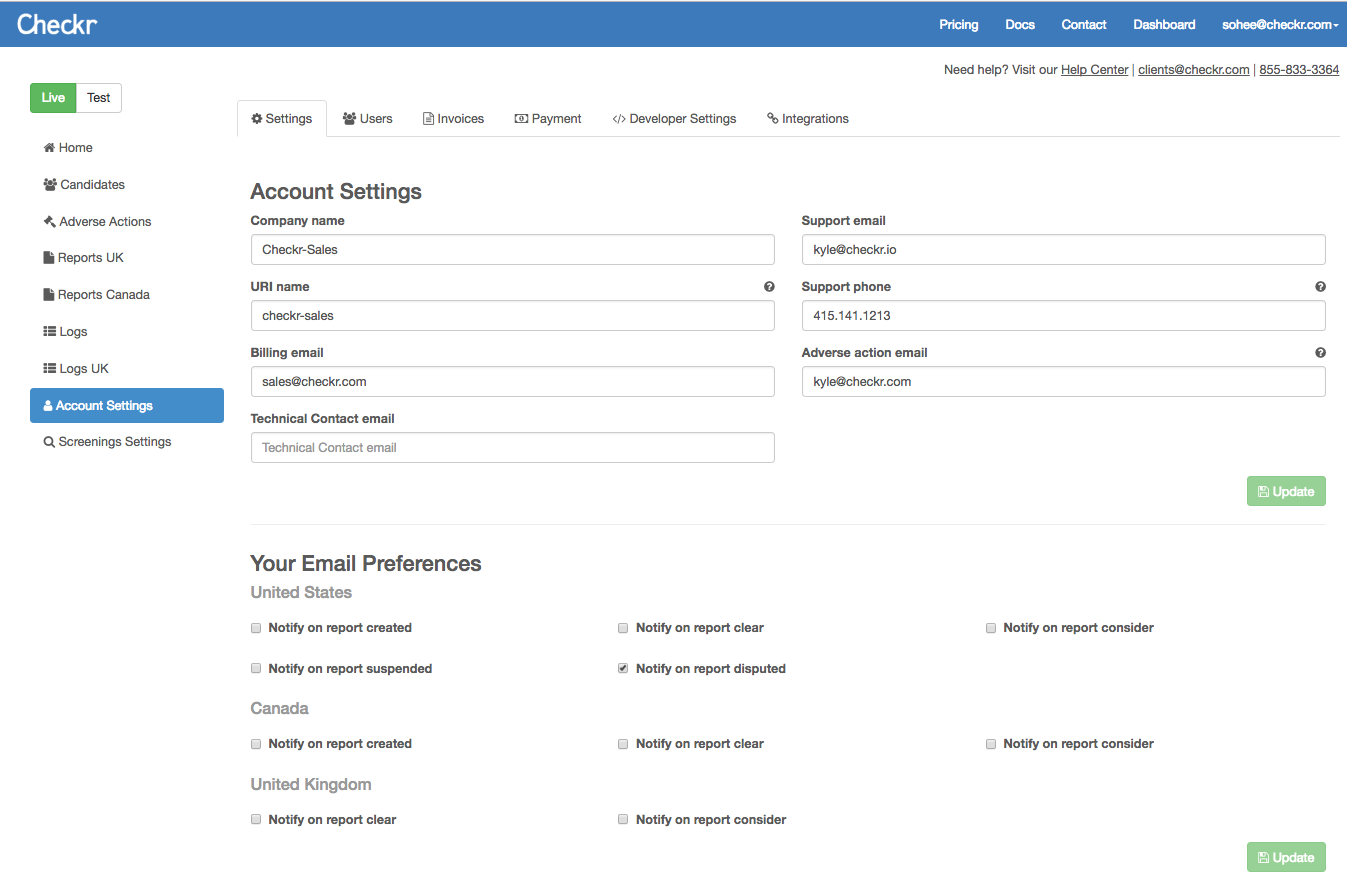Click the code icon on Developer Settings tab
This screenshot has width=1347, height=883.
coord(619,119)
